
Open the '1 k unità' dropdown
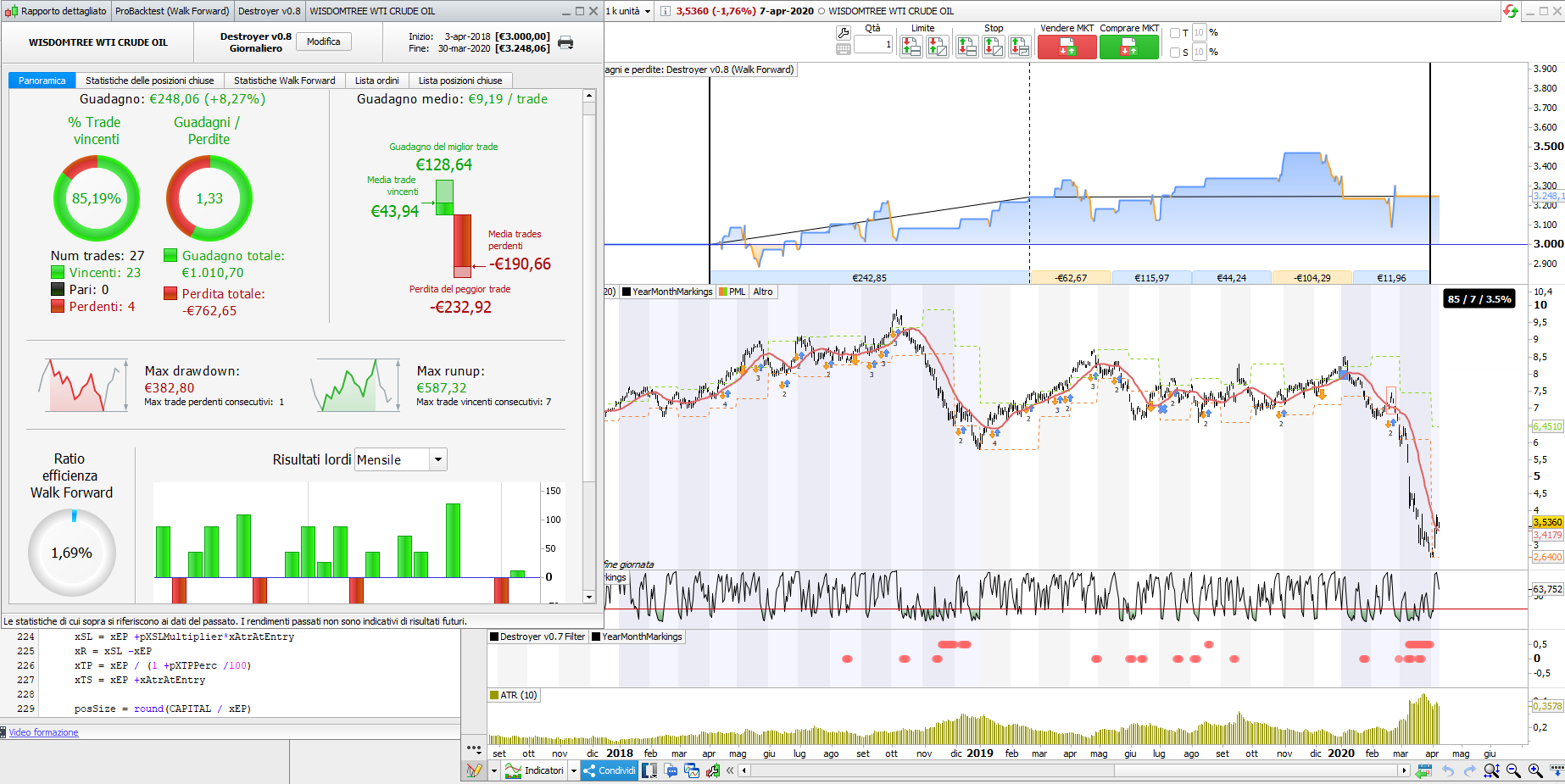pyautogui.click(x=628, y=11)
